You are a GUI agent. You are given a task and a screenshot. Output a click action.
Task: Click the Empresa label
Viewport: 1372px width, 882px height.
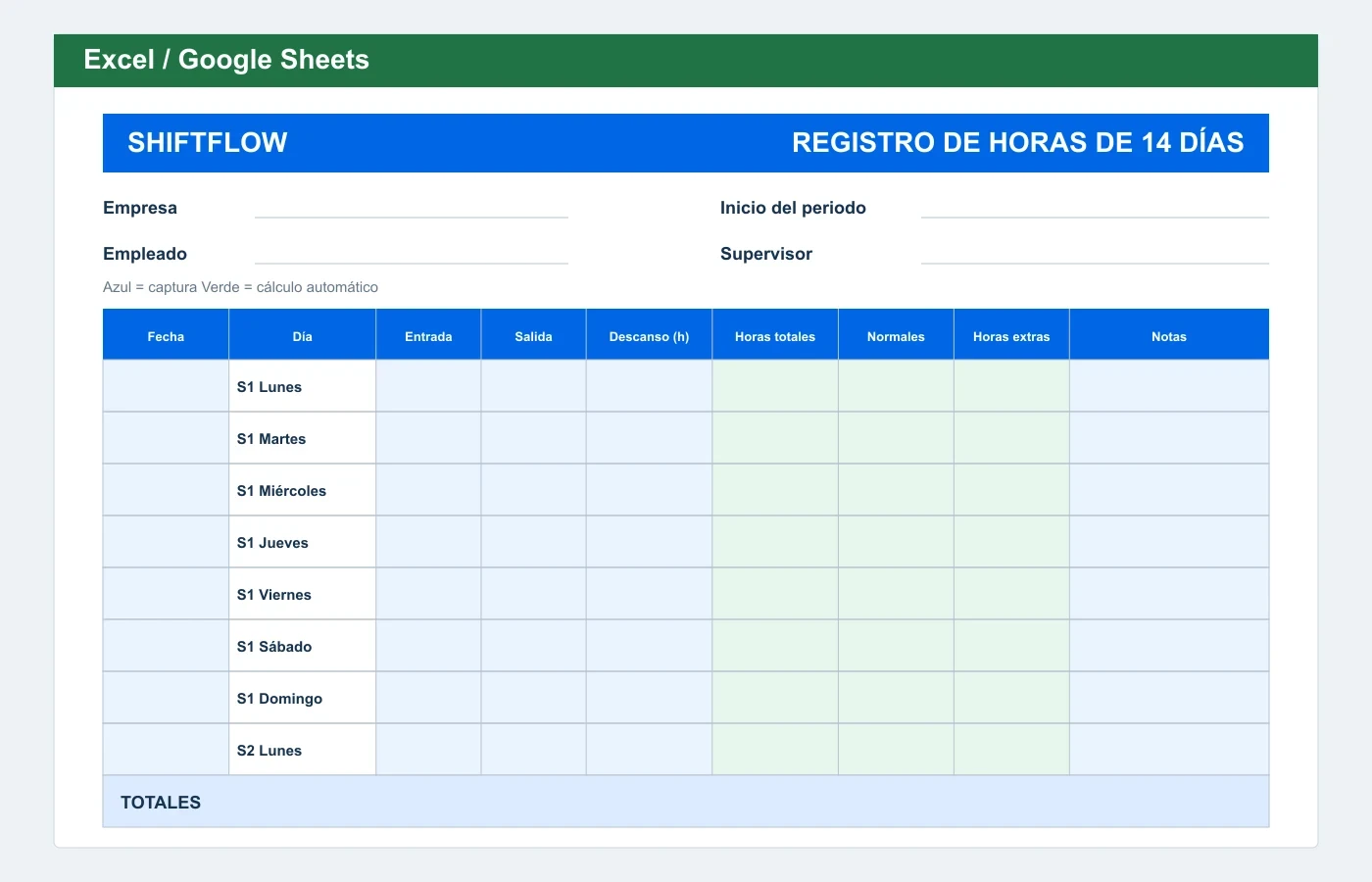(140, 208)
